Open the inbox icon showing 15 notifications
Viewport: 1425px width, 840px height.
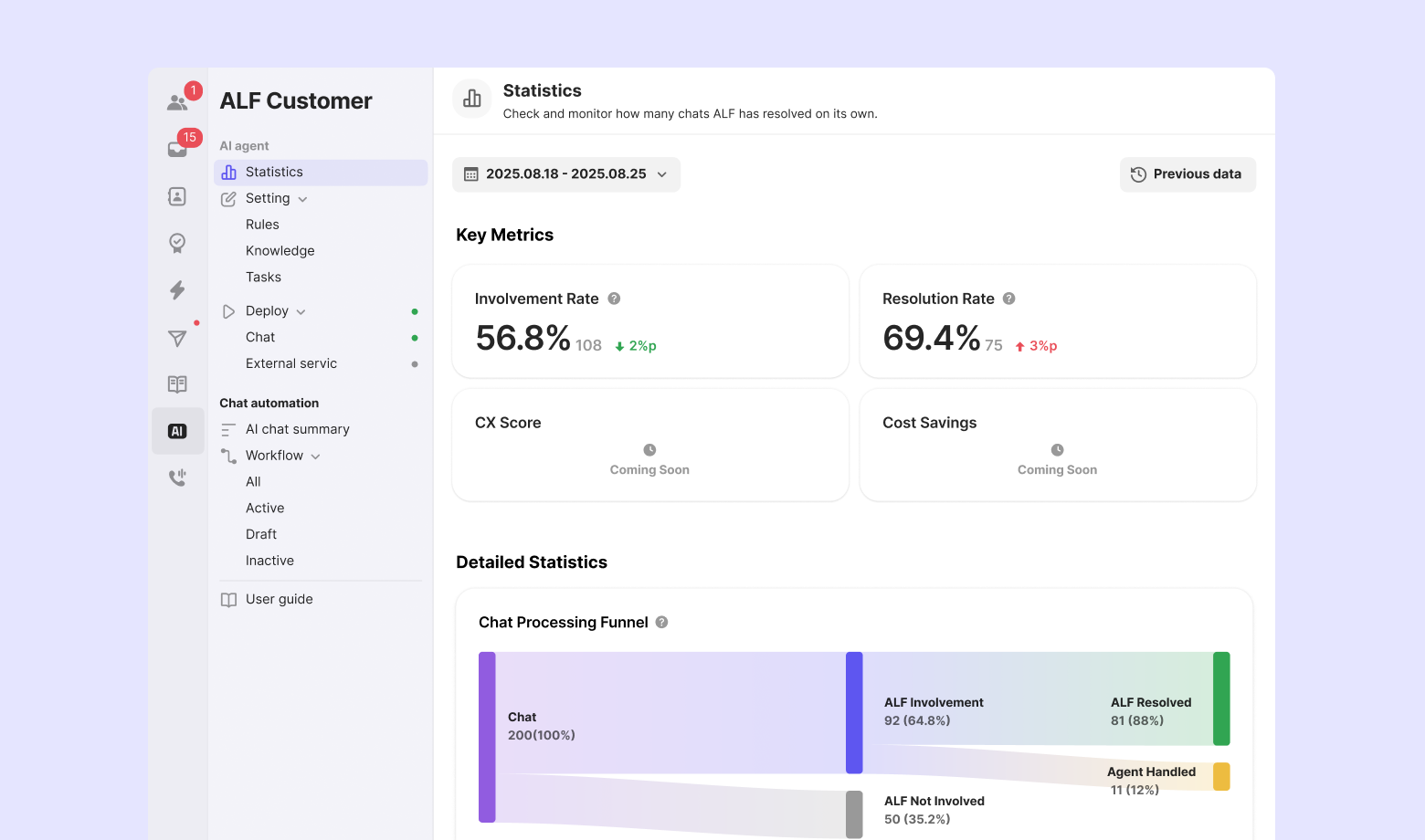coord(177,149)
